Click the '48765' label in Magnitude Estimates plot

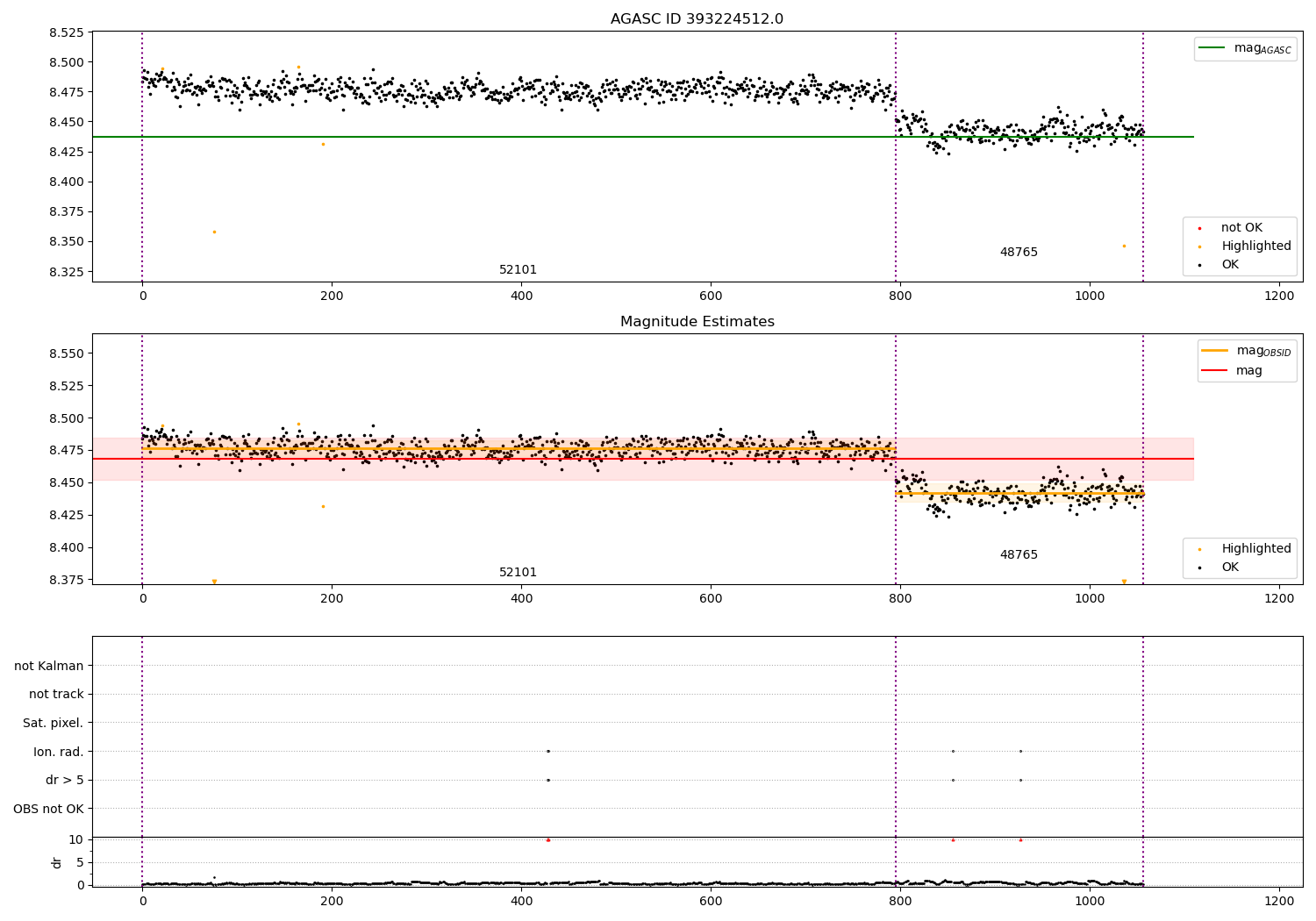pyautogui.click(x=1019, y=555)
